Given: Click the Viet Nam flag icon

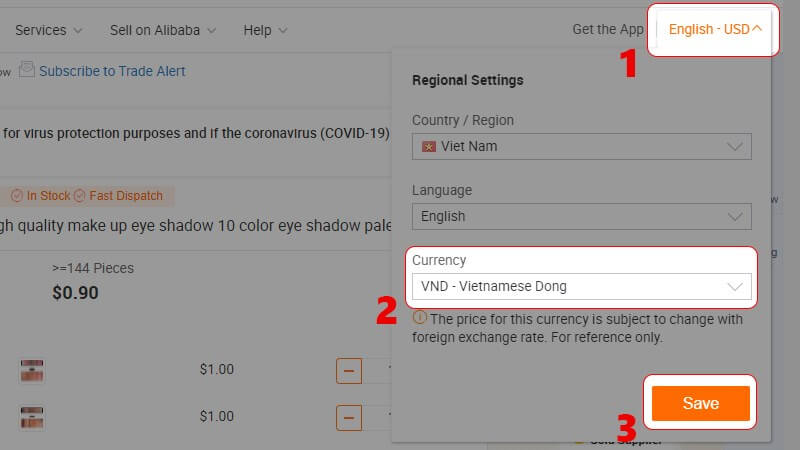Looking at the screenshot, I should click(428, 147).
